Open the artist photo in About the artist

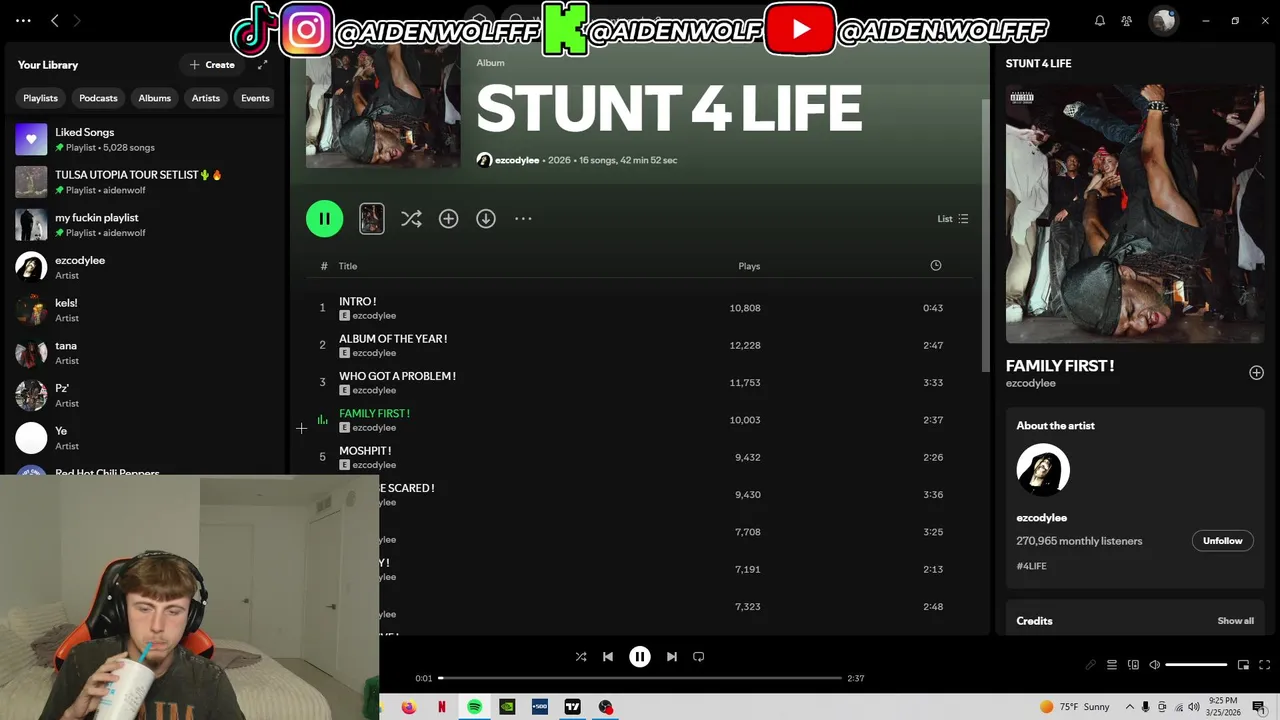tap(1043, 470)
